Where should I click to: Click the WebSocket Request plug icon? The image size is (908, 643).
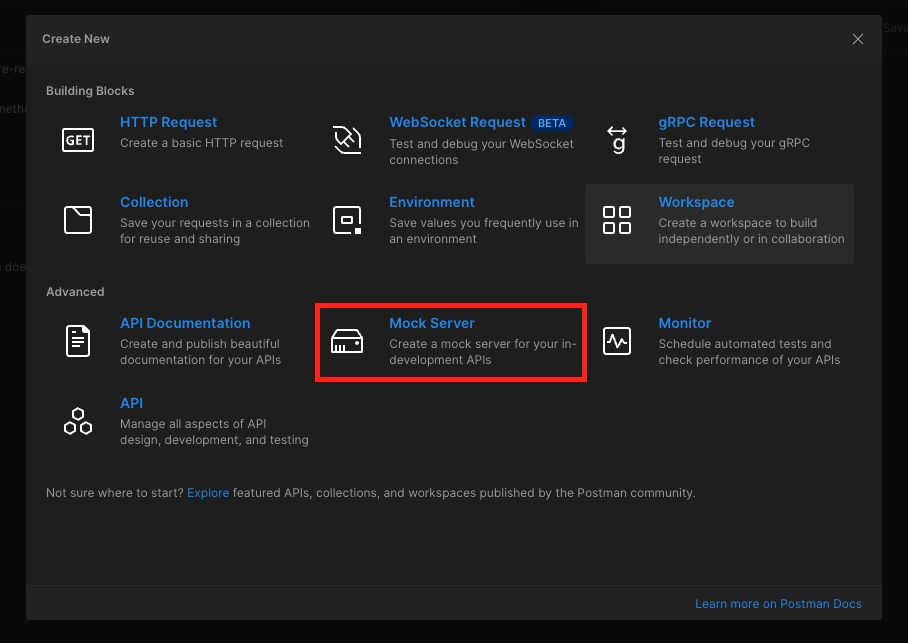[347, 140]
